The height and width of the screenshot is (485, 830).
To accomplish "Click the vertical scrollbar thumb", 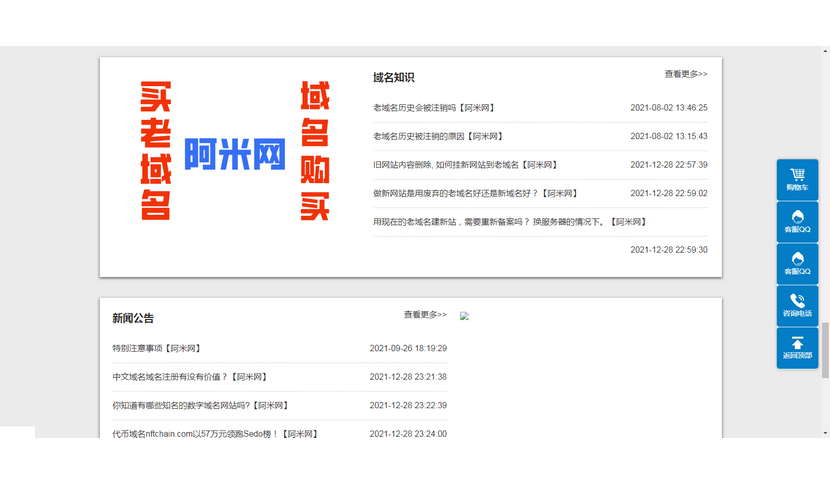I will point(825,351).
